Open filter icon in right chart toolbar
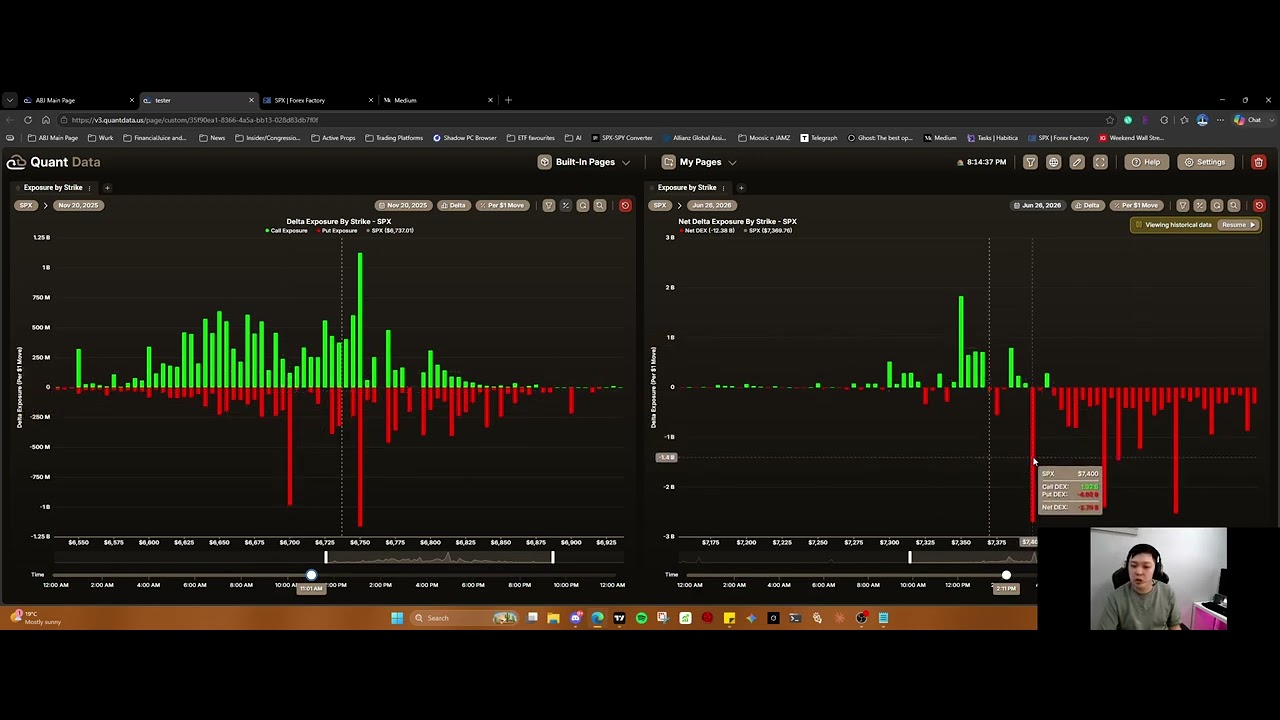The width and height of the screenshot is (1280, 720). click(1182, 205)
